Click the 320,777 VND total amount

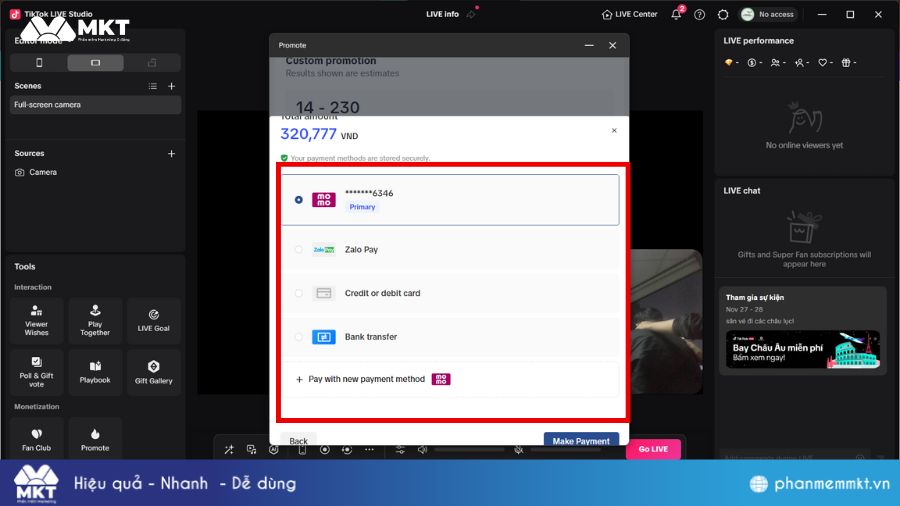pyautogui.click(x=319, y=134)
